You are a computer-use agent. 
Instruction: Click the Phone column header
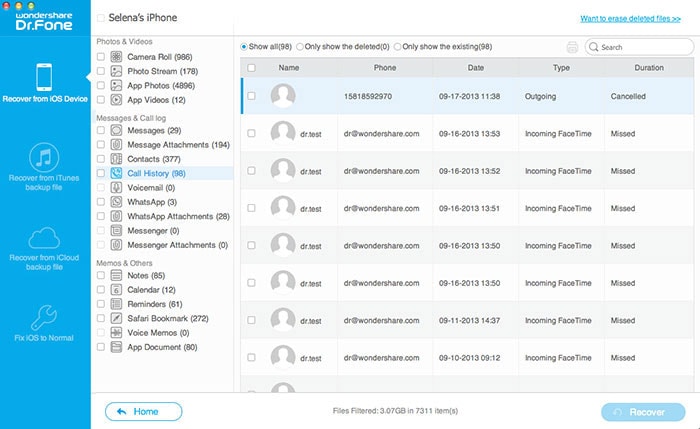click(385, 68)
